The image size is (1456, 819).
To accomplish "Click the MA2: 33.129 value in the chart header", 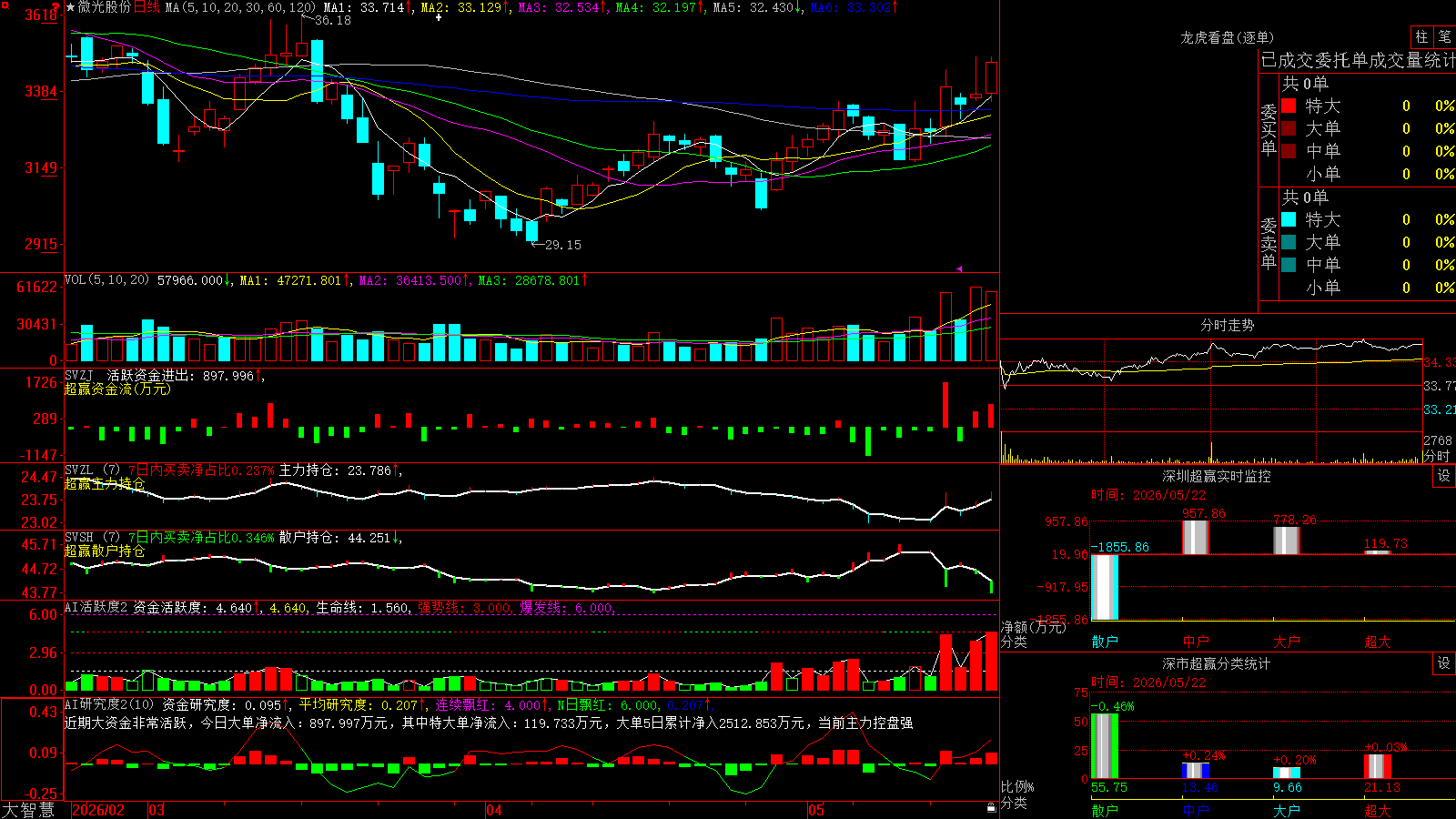I will point(464,7).
